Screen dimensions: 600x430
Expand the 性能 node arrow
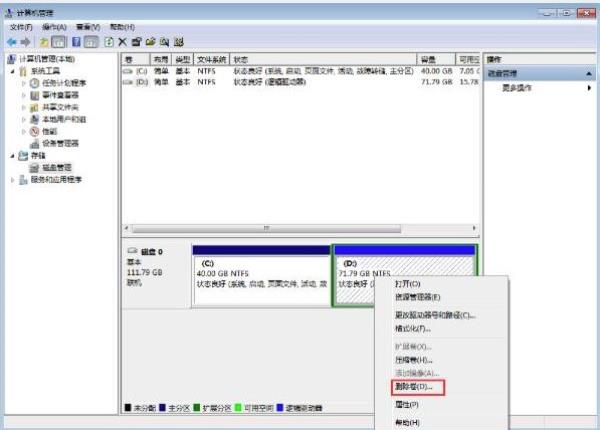(24, 132)
